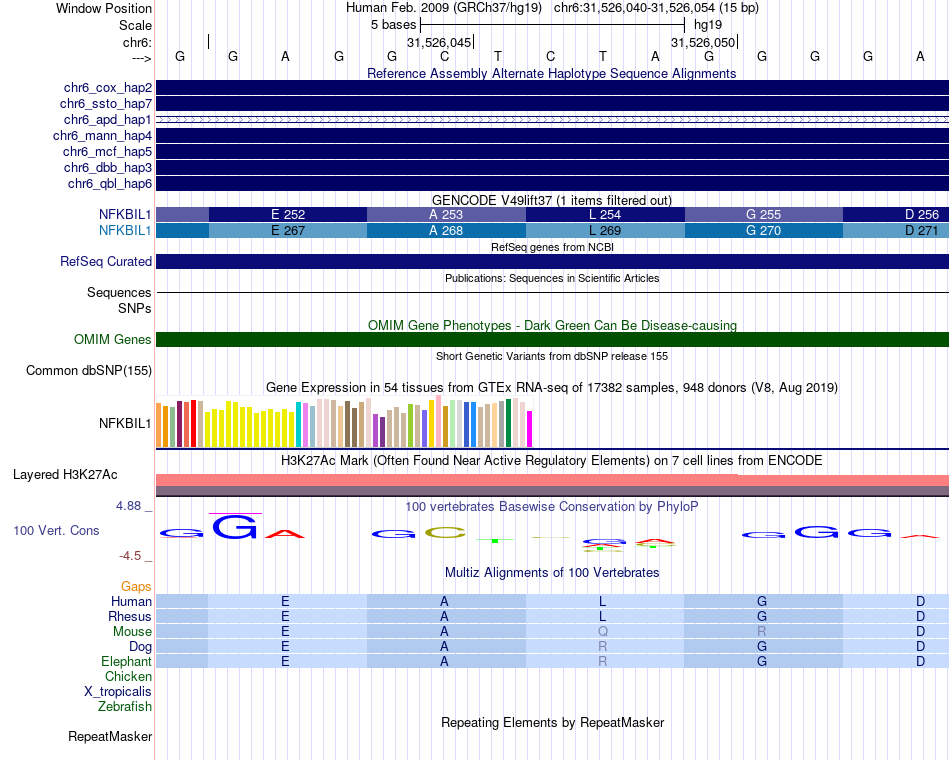Open Publications: Sequences in Scientific Articles title
Screen dimensions: 950x760
[x=552, y=278]
